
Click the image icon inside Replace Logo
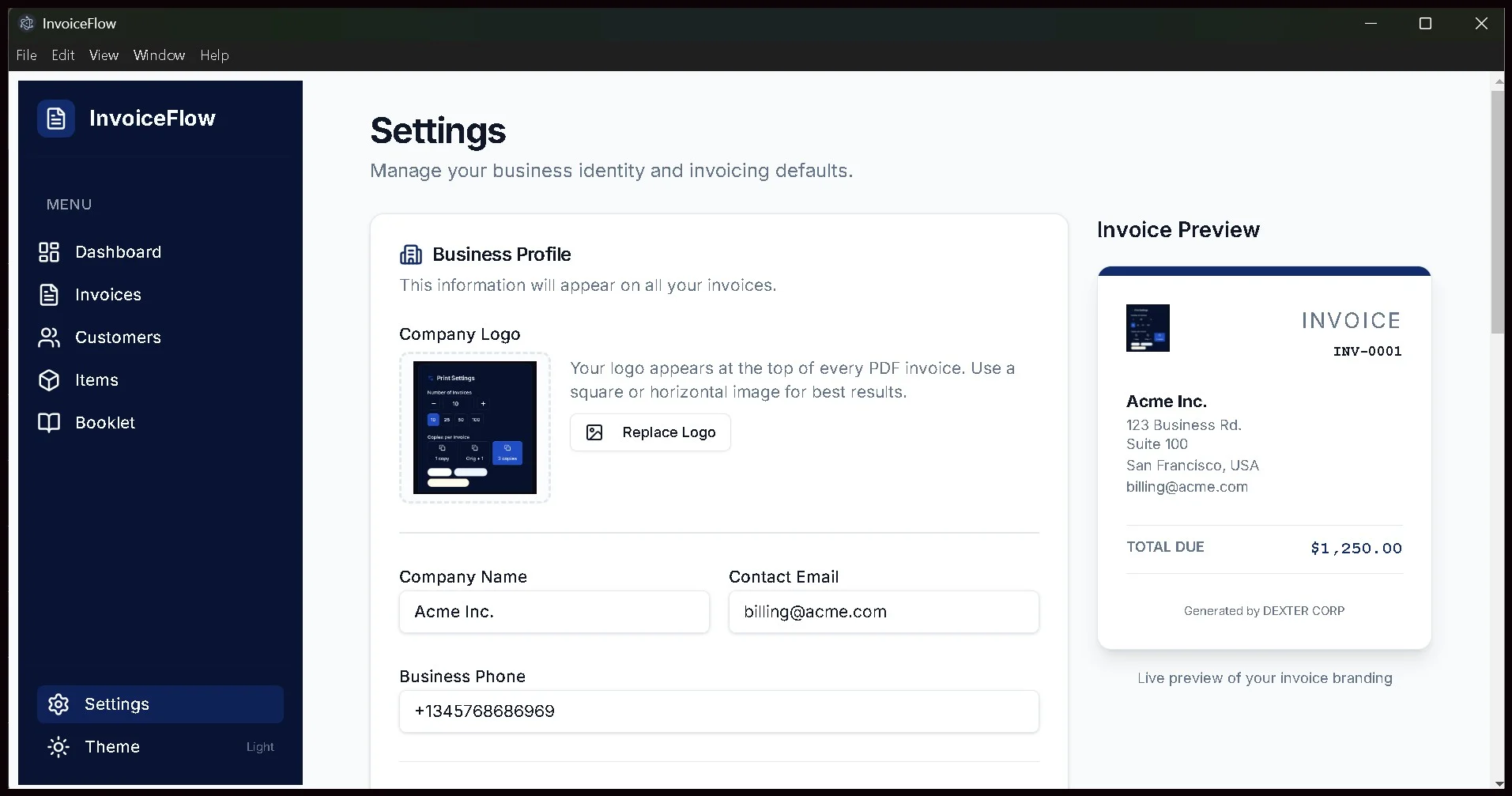click(x=595, y=432)
